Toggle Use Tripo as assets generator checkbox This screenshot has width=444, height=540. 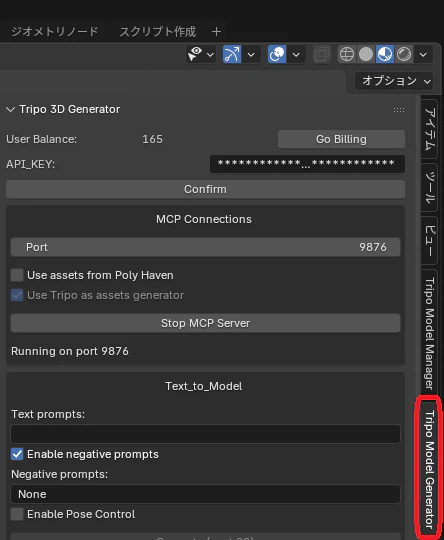point(17,295)
